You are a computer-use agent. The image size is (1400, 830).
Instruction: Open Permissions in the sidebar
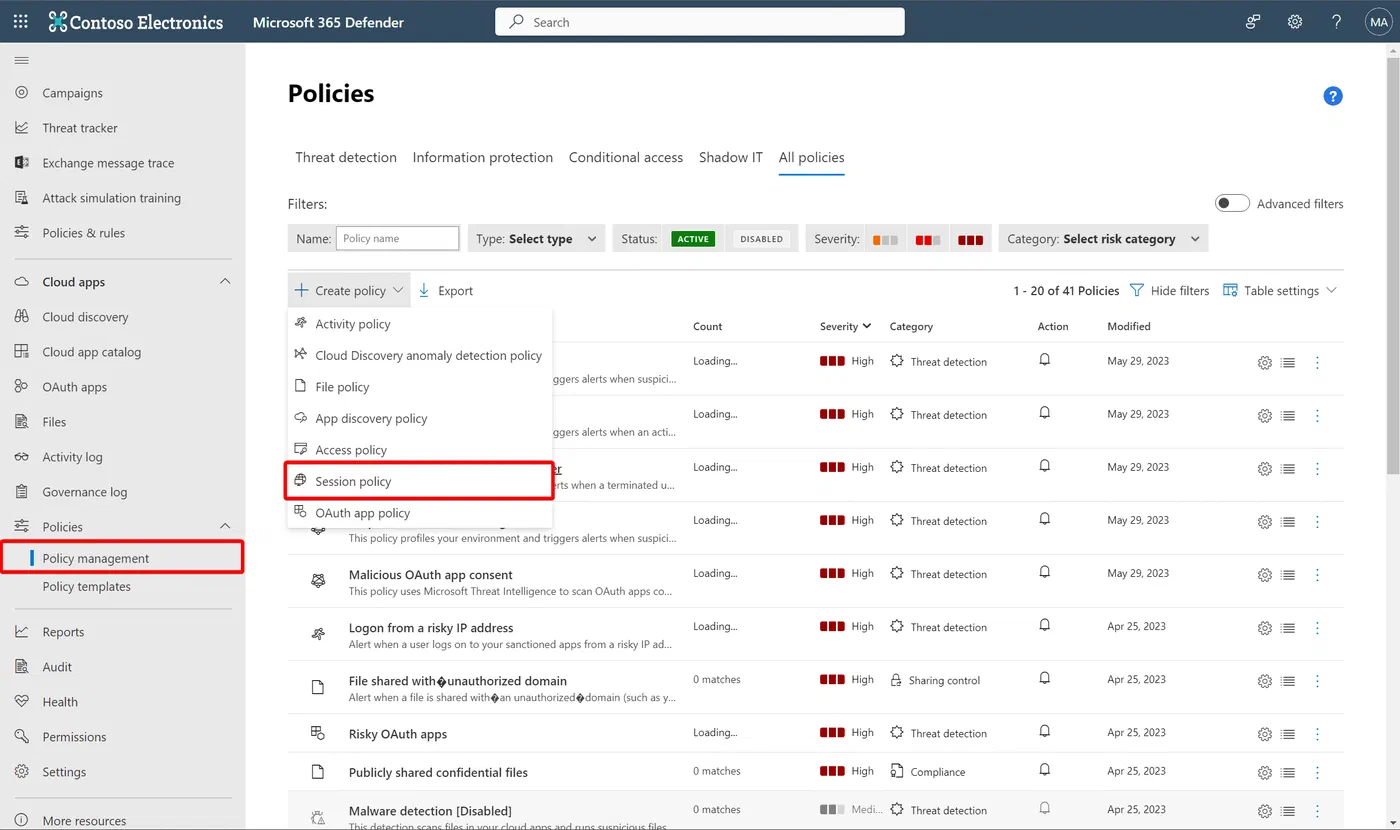tap(74, 737)
